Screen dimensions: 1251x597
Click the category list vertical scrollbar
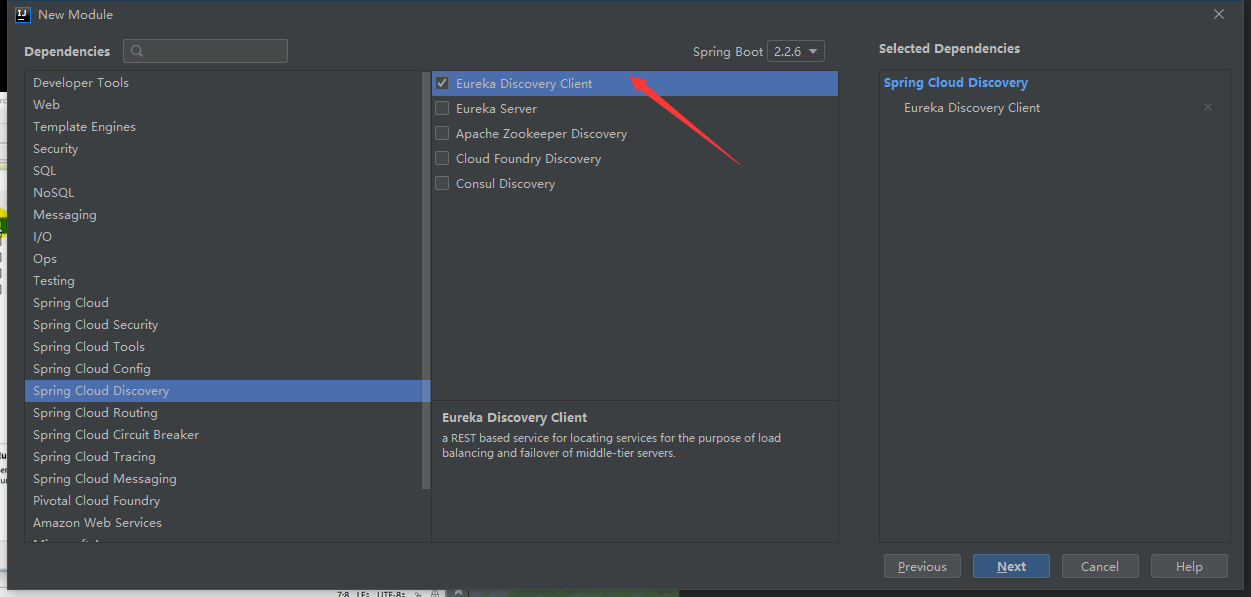click(x=426, y=280)
